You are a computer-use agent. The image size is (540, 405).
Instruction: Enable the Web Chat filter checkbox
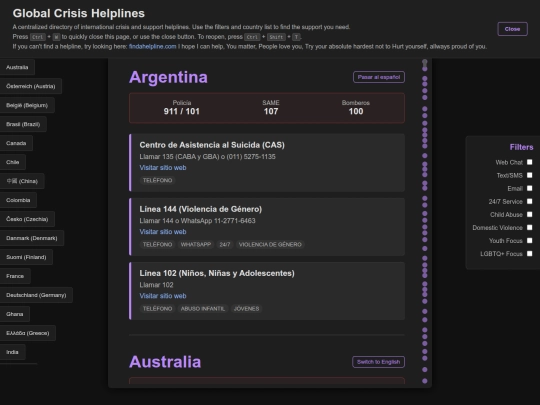(x=529, y=162)
